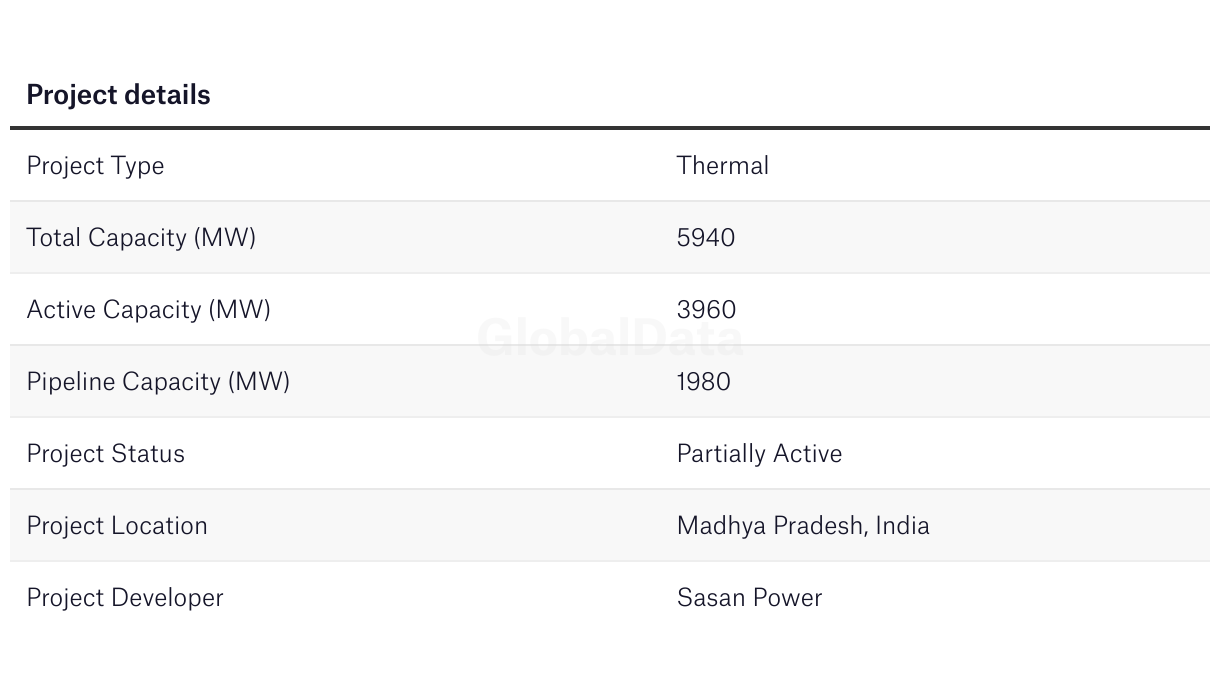The image size is (1220, 674).
Task: Click the Thermal value
Action: [x=723, y=165]
